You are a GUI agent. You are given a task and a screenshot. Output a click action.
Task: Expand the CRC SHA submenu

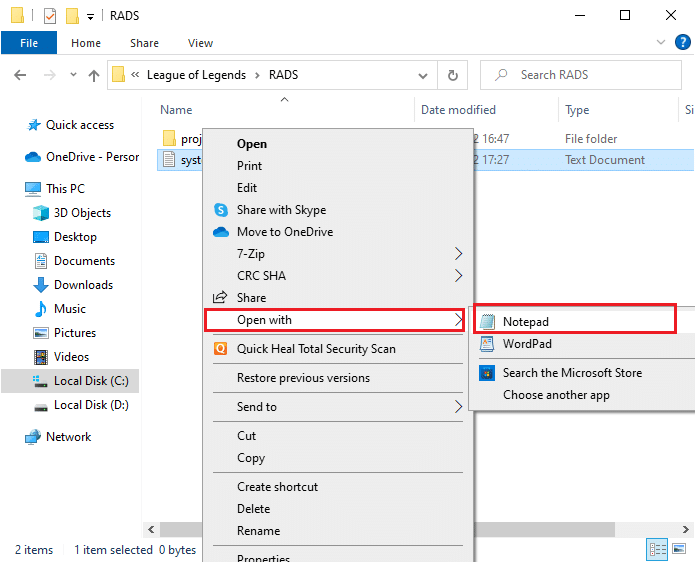point(338,276)
